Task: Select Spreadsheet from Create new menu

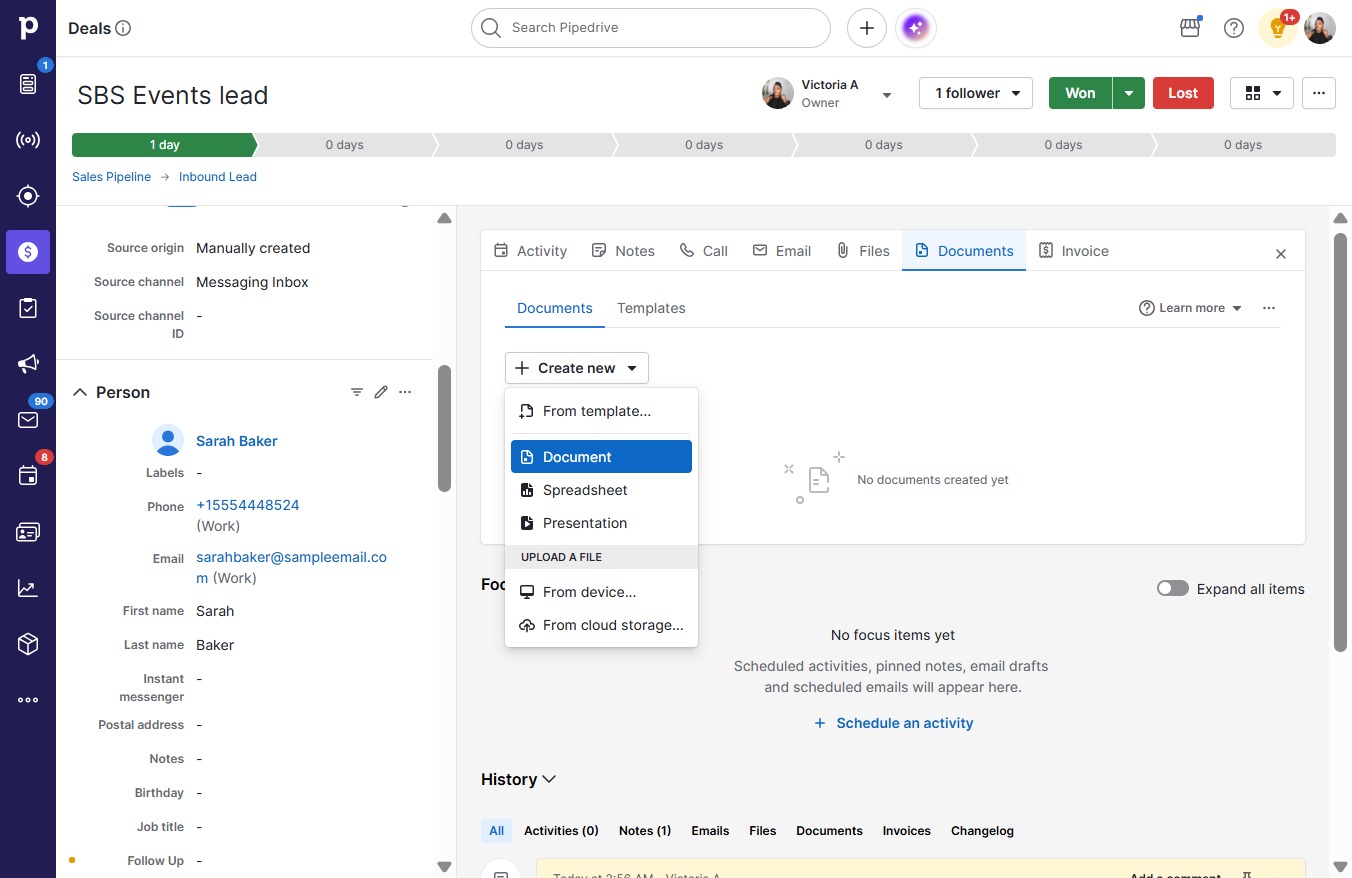Action: pos(601,490)
